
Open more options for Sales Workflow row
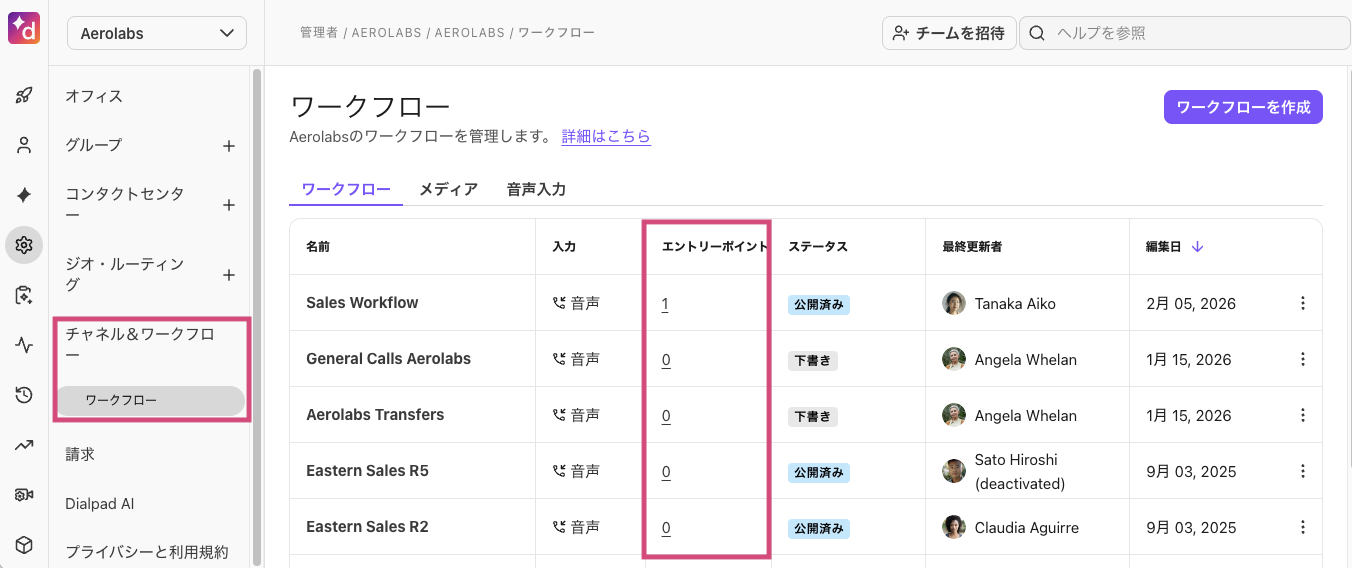click(x=1302, y=303)
